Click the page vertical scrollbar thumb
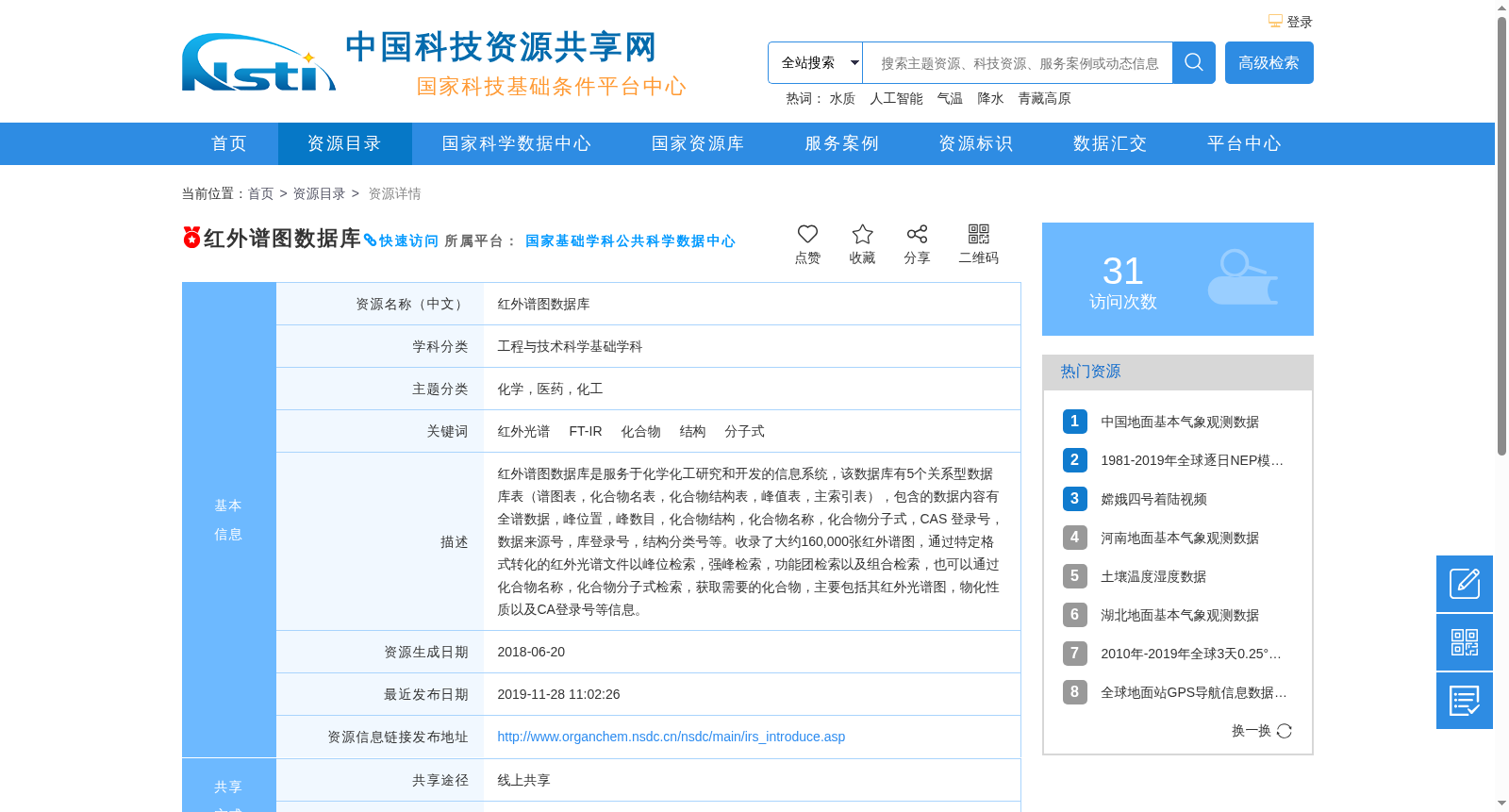 [x=1501, y=236]
